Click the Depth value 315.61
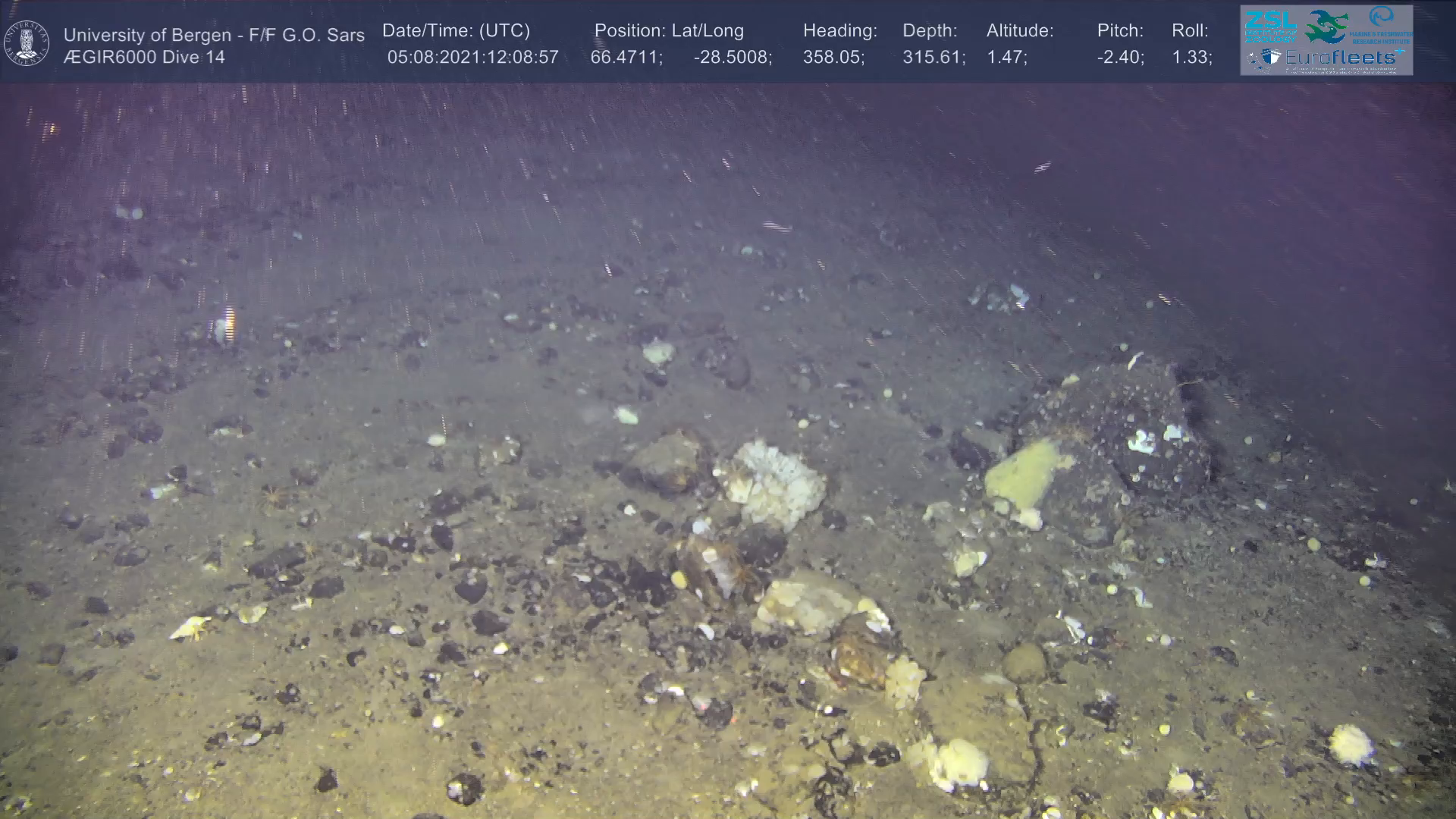This screenshot has width=1456, height=819. coord(932,58)
